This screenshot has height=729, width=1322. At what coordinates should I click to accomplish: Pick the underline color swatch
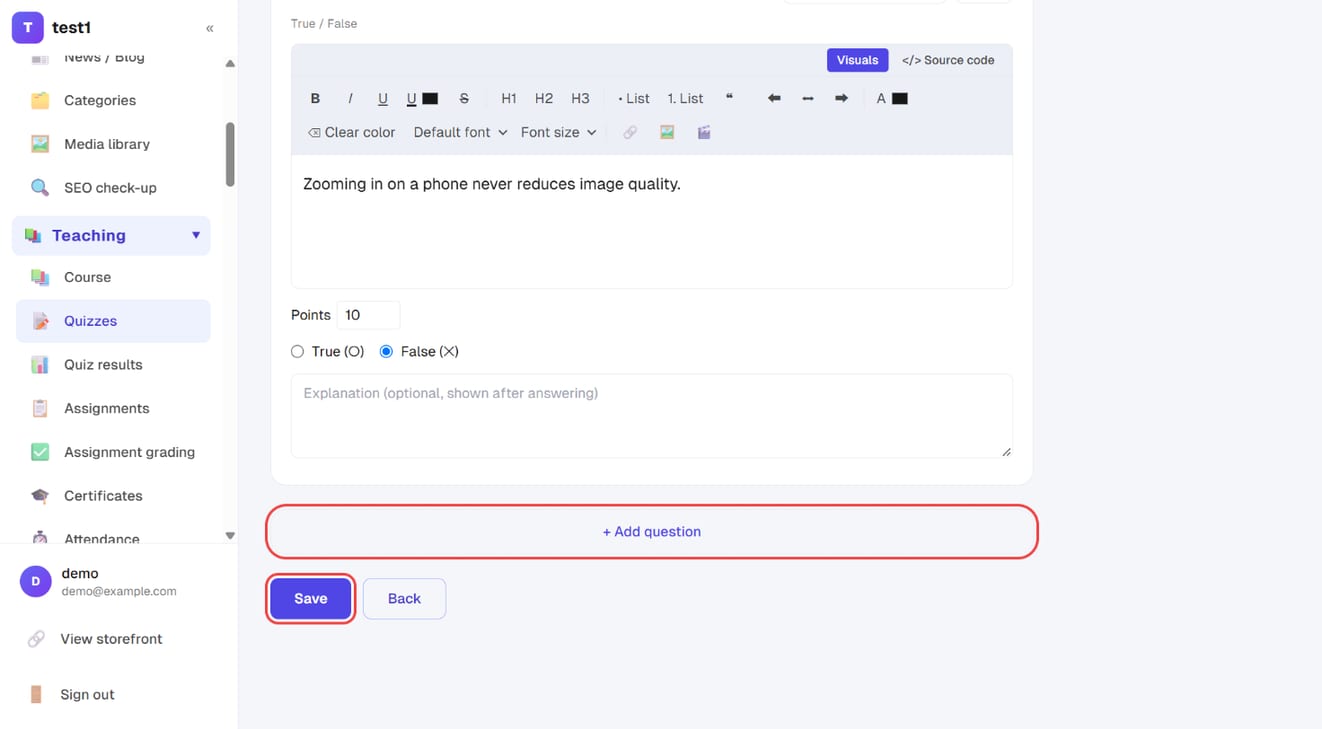coord(430,98)
